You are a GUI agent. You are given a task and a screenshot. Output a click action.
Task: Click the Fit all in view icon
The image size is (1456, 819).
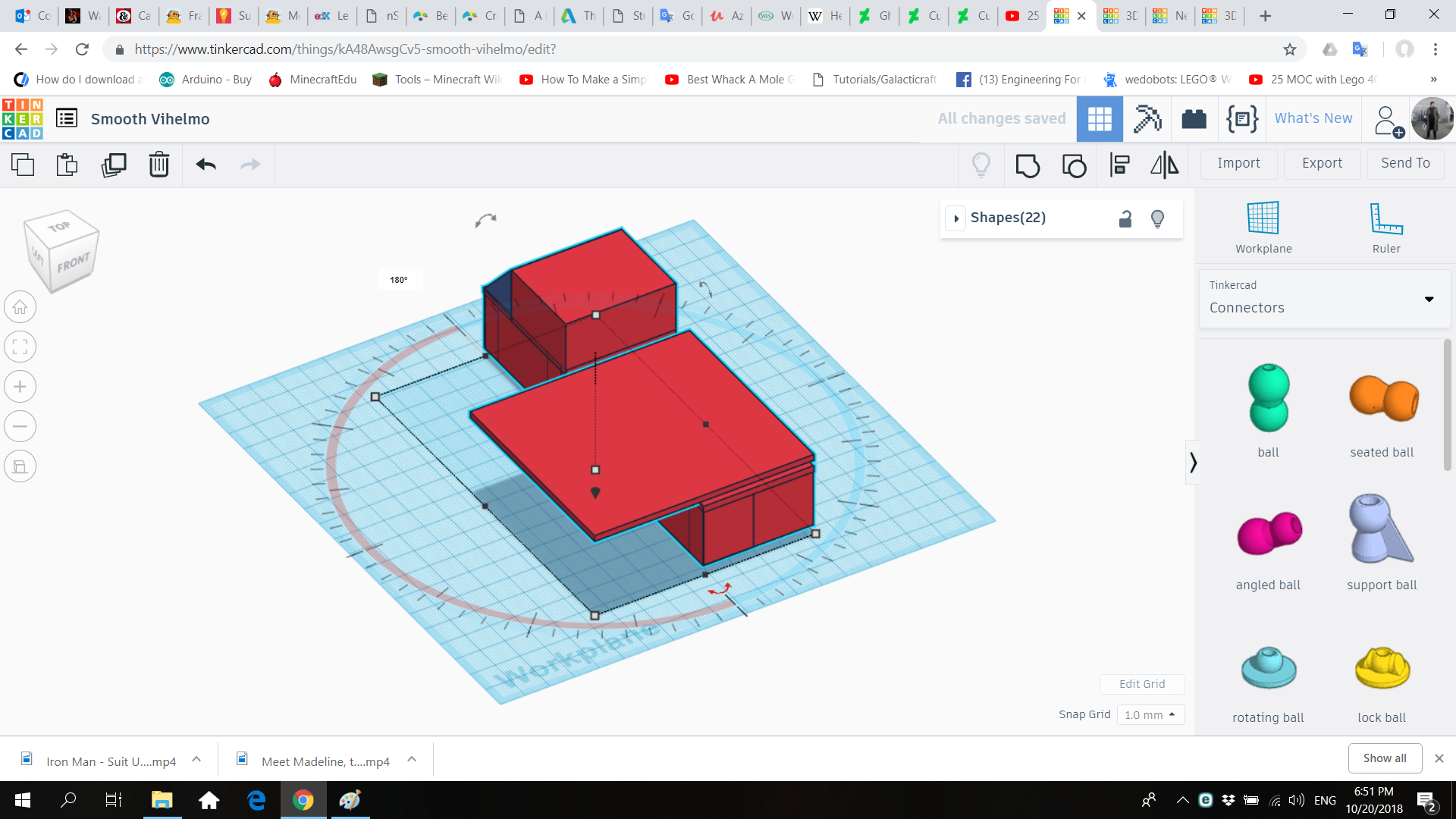(x=20, y=347)
